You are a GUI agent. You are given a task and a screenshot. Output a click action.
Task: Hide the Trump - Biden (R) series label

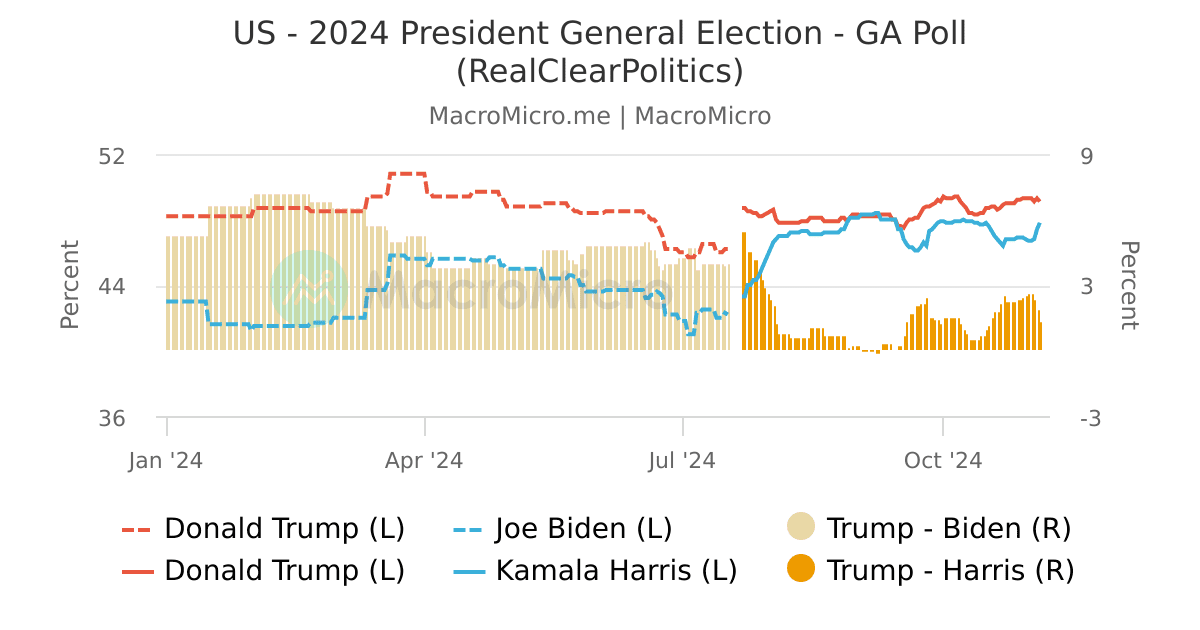949,528
